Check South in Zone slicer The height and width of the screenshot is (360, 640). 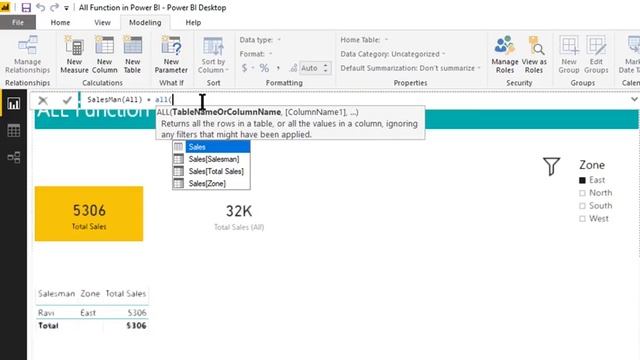click(582, 206)
